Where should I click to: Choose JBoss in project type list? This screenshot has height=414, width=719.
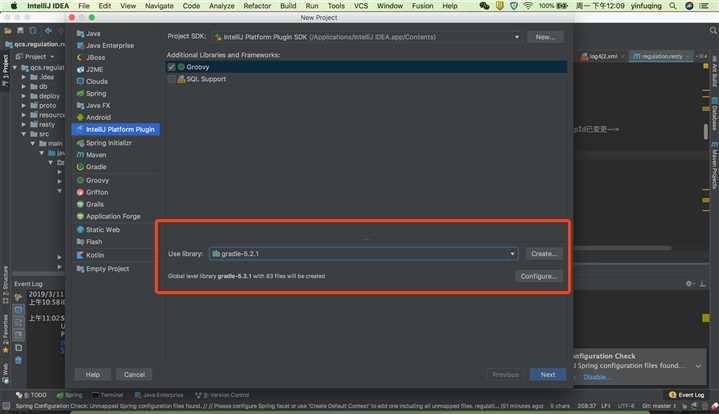pyautogui.click(x=95, y=57)
